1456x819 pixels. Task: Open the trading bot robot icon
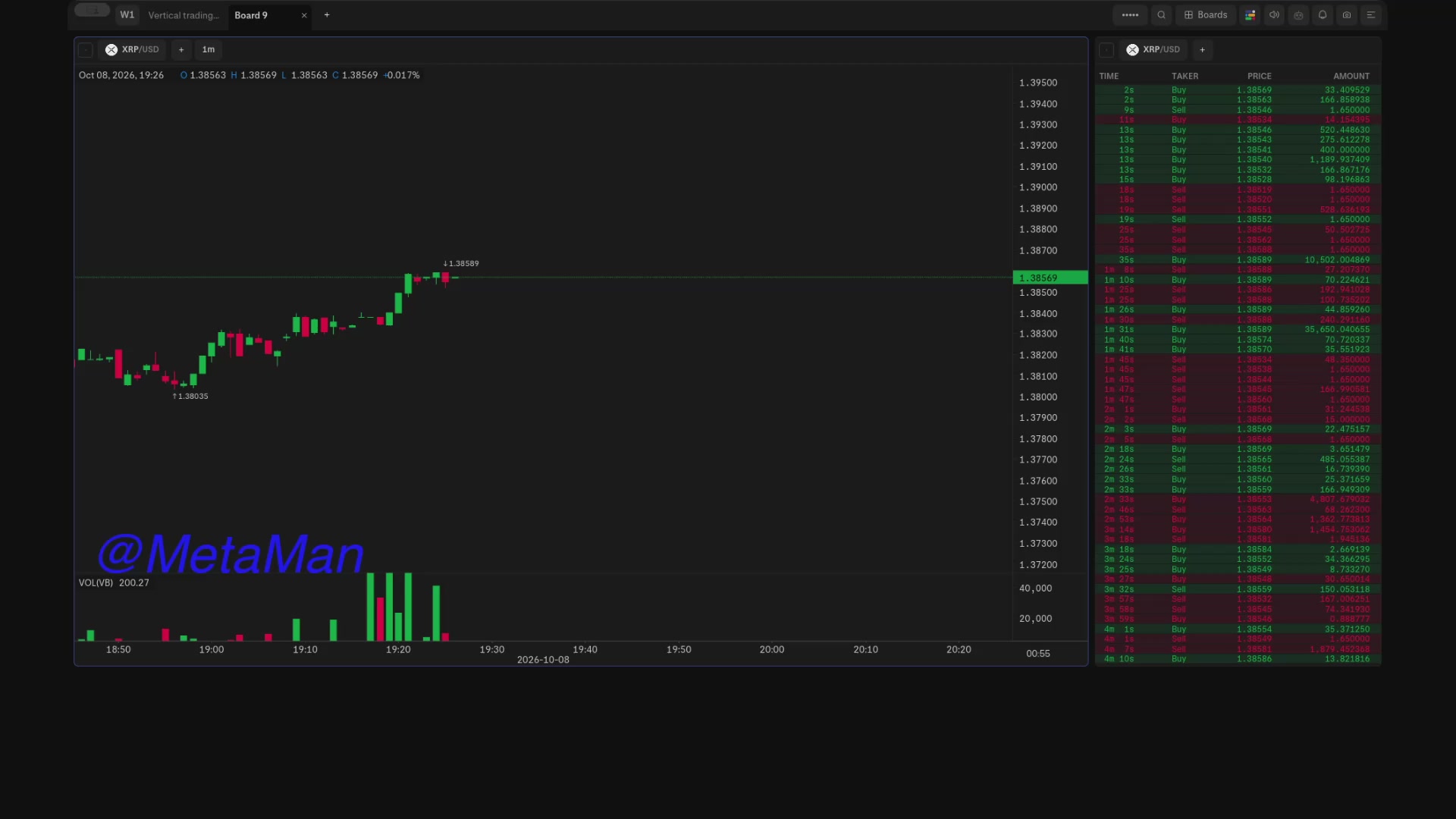1298,14
